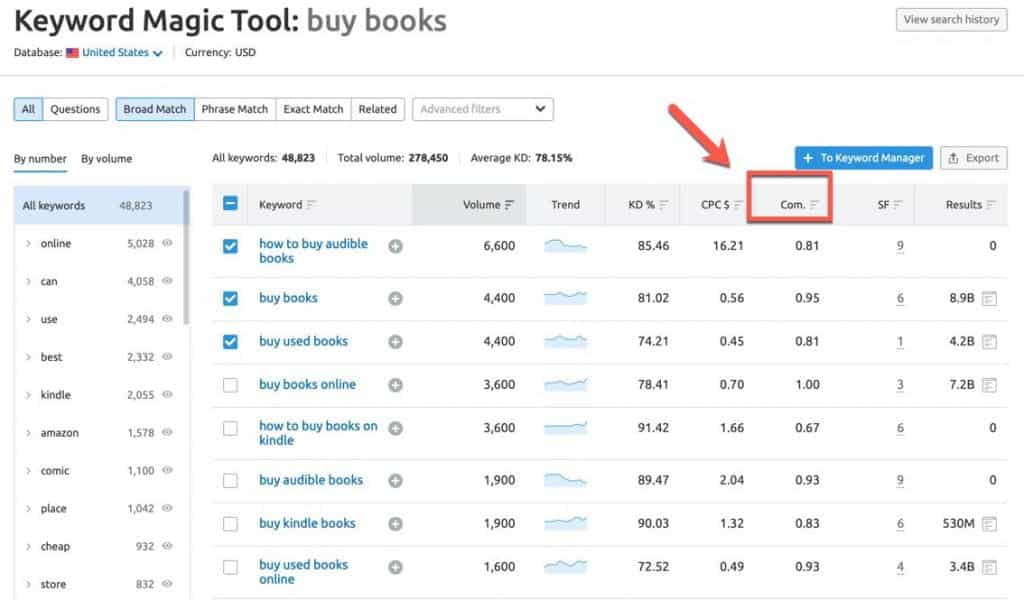1024x600 pixels.
Task: Open SERP results icon for 'buy used books'
Action: [x=989, y=342]
